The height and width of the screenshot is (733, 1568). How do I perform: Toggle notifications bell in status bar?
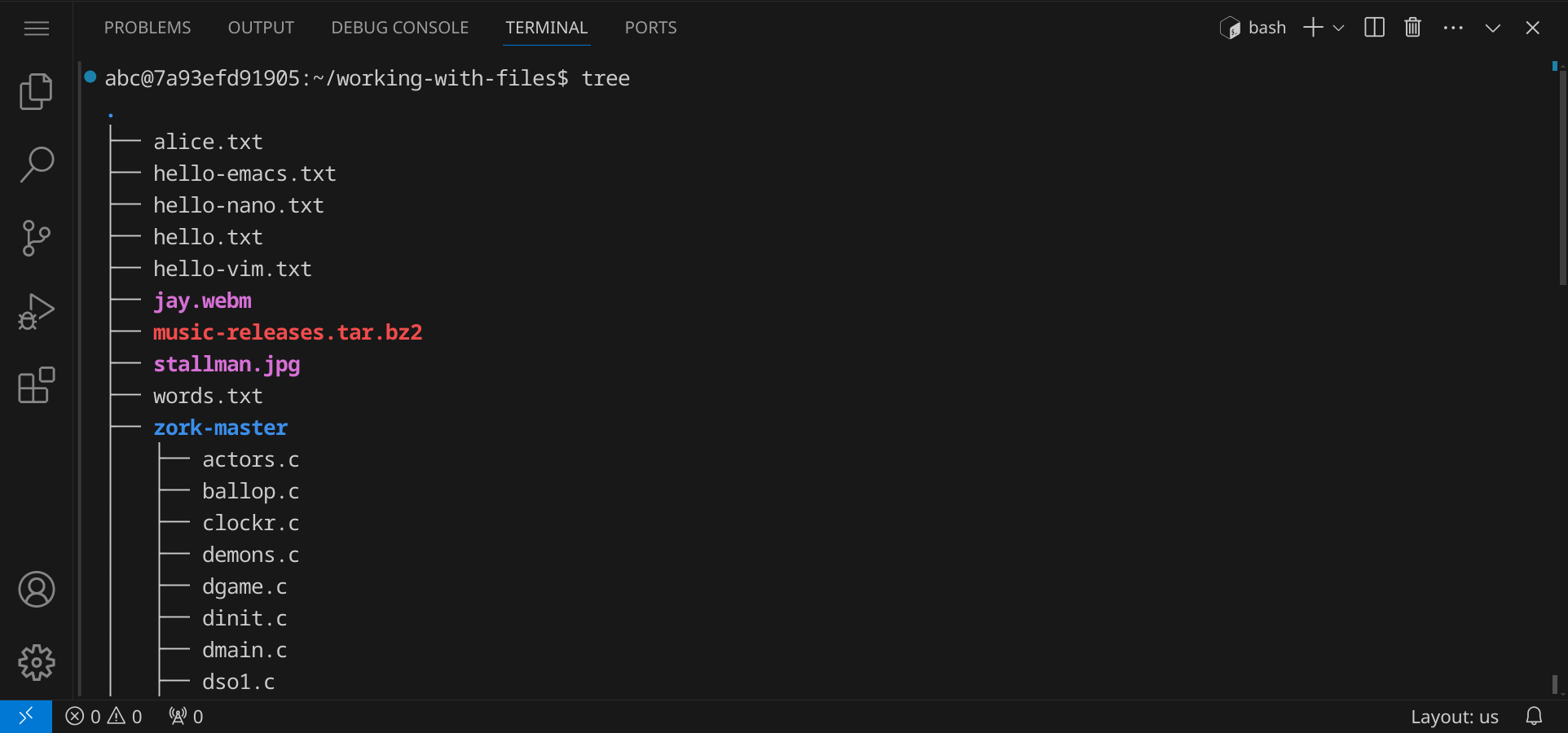click(1534, 717)
